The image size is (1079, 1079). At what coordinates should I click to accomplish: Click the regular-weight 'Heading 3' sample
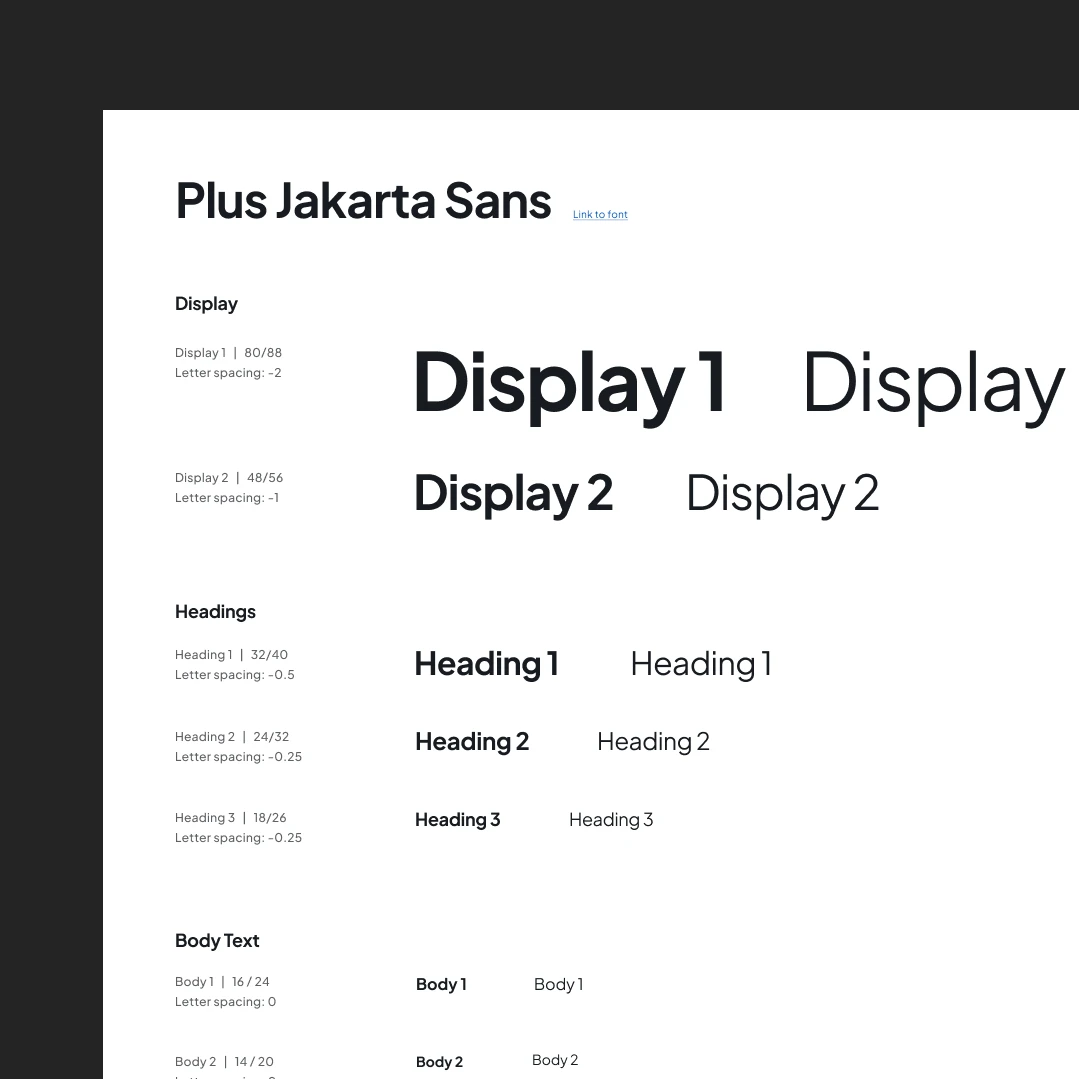coord(611,820)
